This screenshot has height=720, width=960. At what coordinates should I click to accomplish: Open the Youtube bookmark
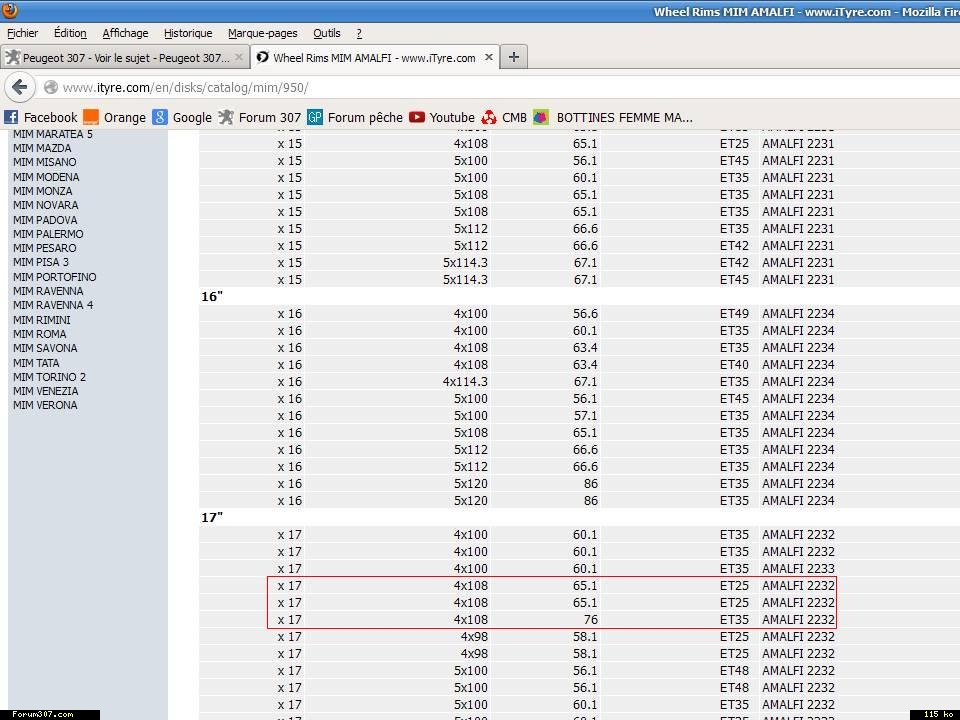(x=442, y=117)
